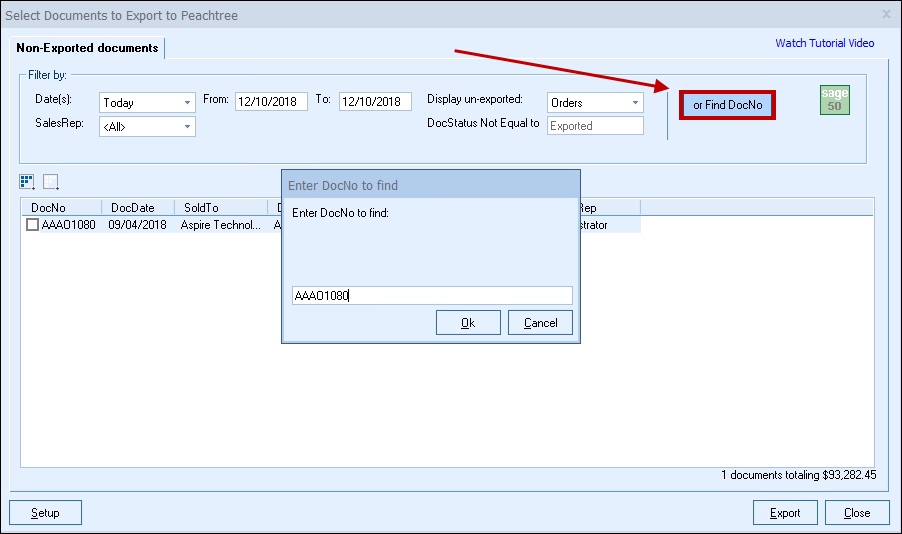
Task: Click the select all documents grid icon
Action: pyautogui.click(x=27, y=182)
